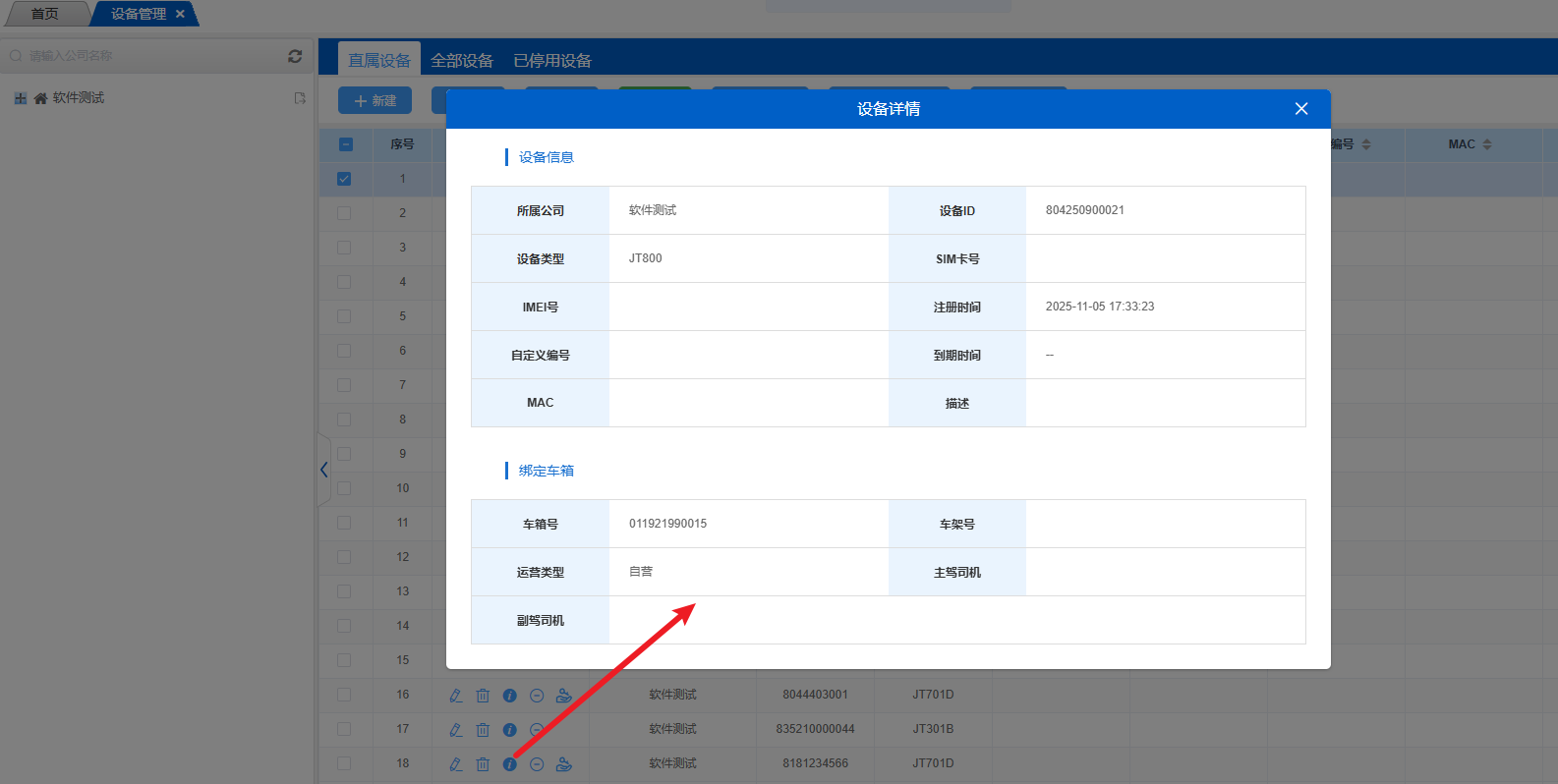
Task: Click the delete trash icon in row 16
Action: 483,696
